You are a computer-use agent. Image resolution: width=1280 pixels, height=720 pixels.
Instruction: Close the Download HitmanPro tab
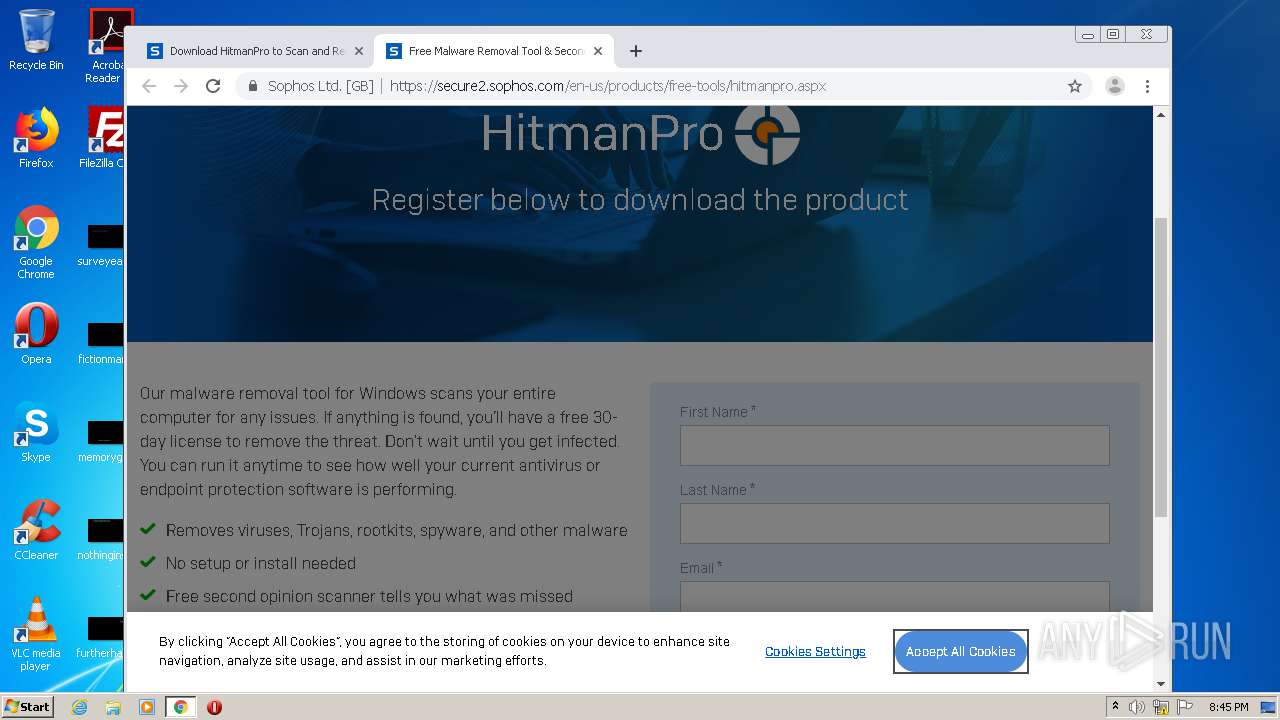358,51
